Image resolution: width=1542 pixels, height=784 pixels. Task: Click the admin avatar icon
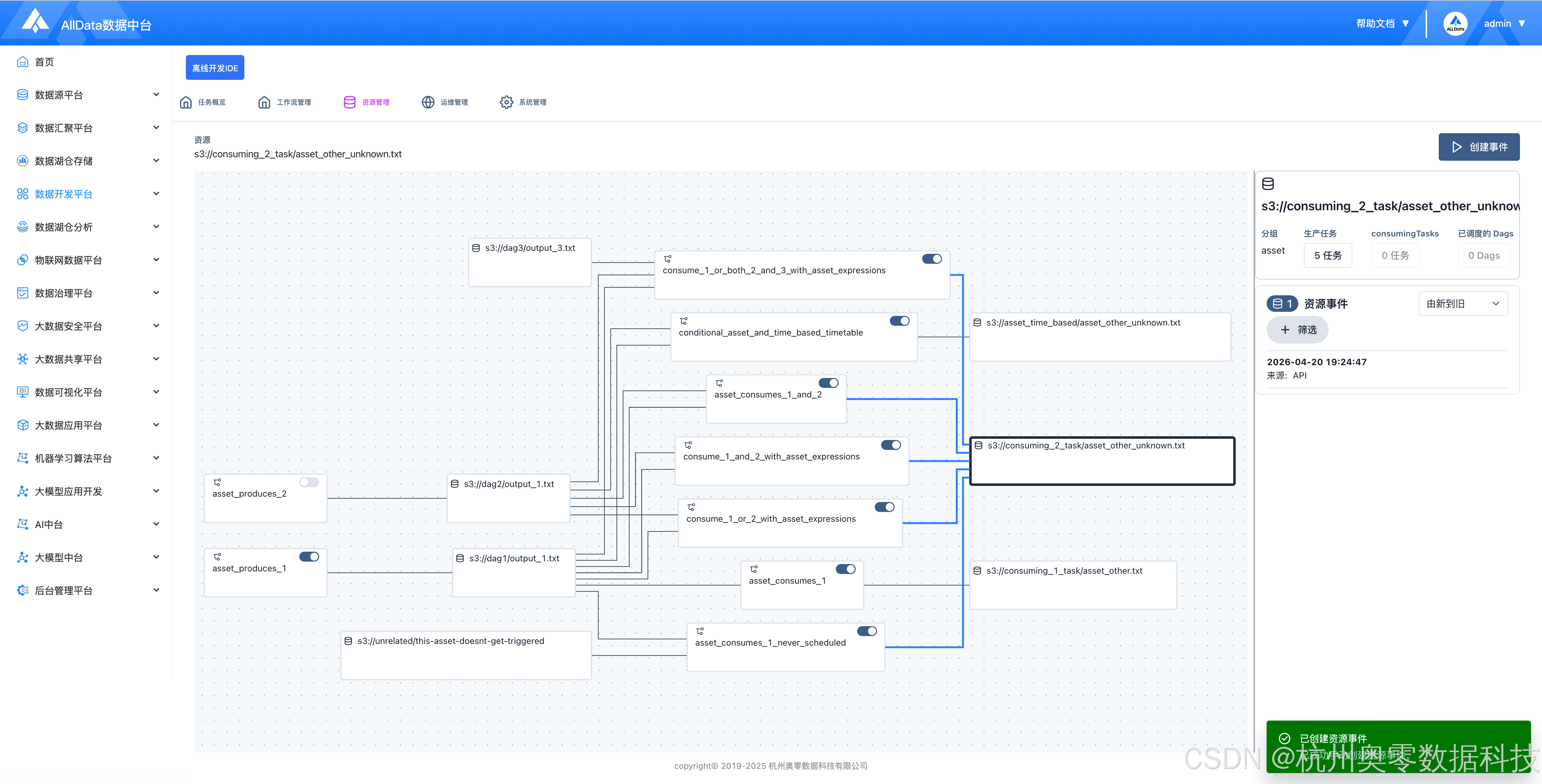coord(1455,24)
